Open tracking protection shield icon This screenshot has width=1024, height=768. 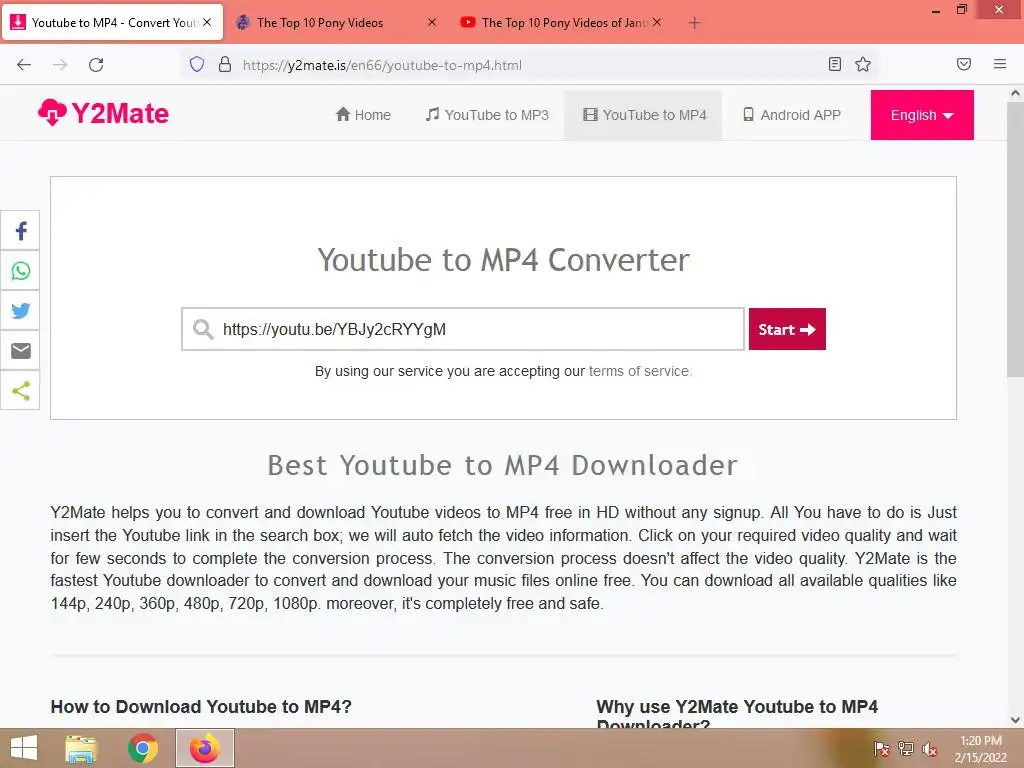197,65
